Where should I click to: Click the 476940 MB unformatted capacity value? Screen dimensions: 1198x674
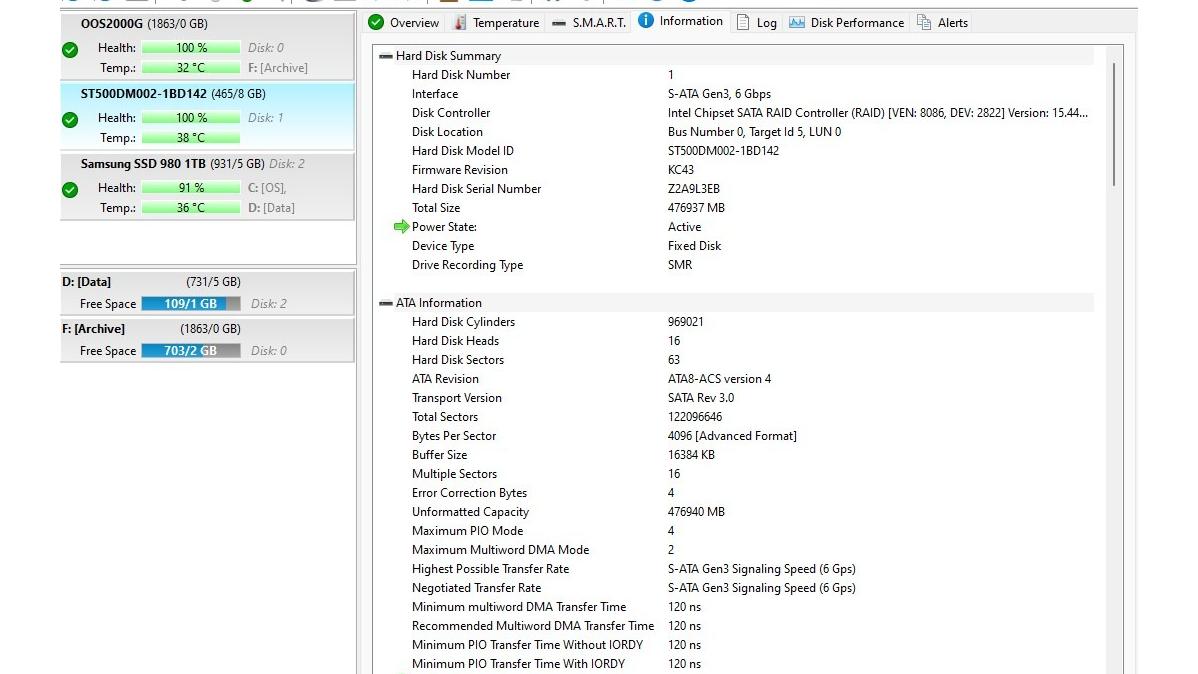(696, 512)
